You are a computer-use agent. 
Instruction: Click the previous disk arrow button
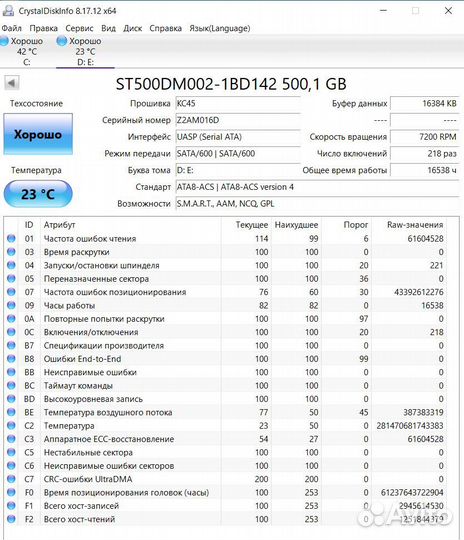click(12, 83)
